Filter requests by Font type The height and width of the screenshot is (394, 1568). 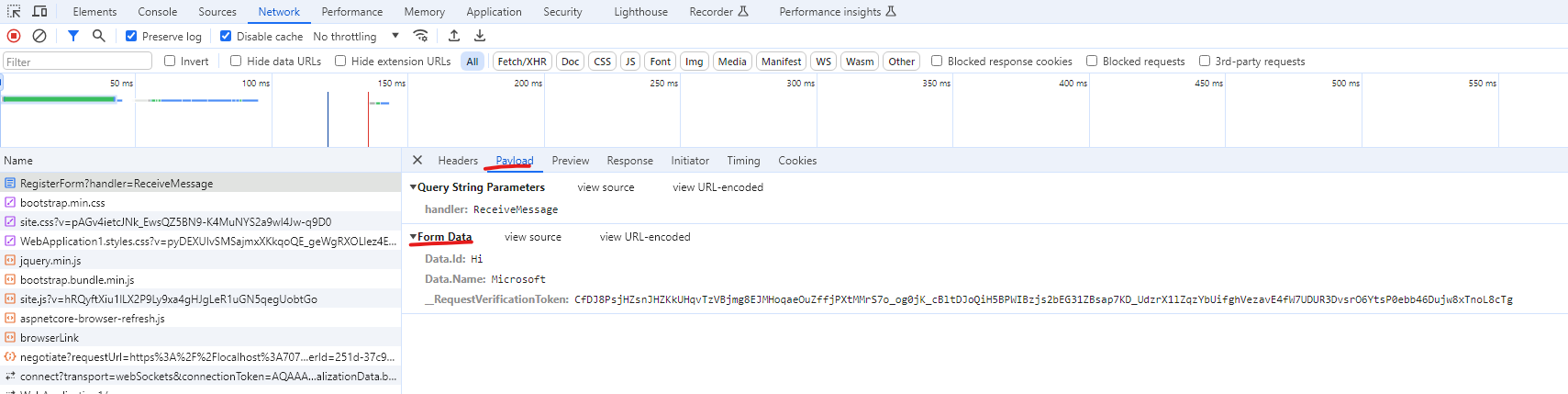coord(661,62)
